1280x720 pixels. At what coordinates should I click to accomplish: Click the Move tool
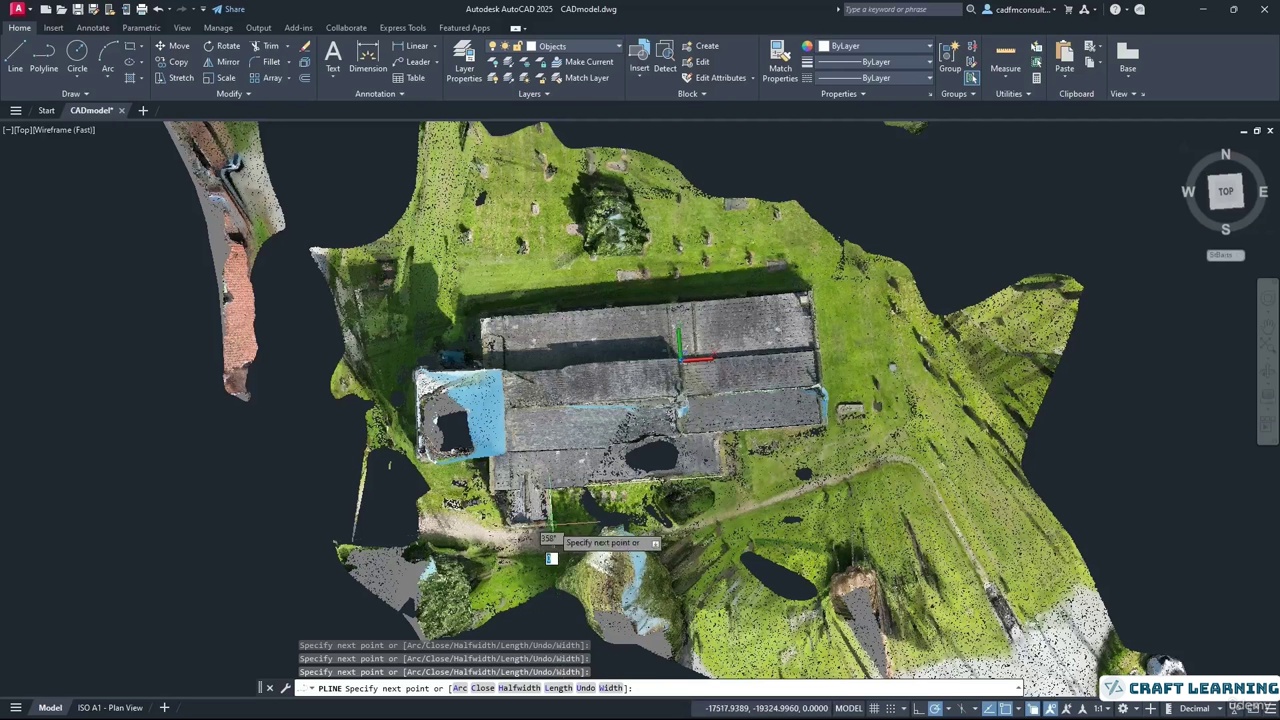coord(172,46)
